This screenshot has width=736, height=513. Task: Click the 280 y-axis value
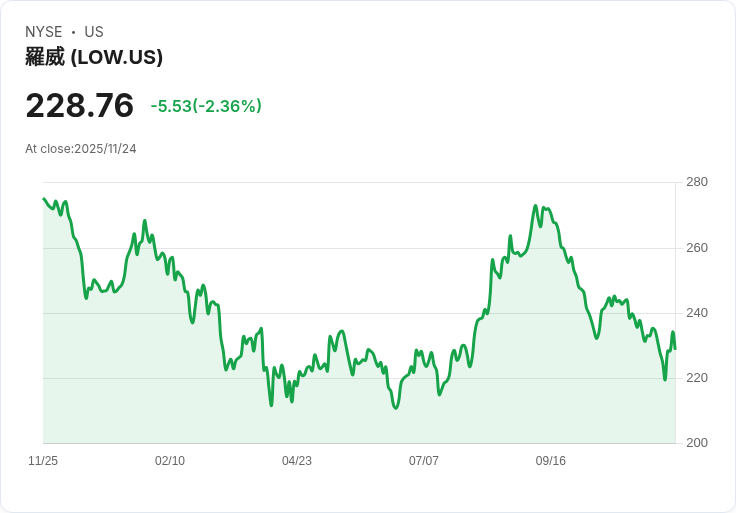697,182
